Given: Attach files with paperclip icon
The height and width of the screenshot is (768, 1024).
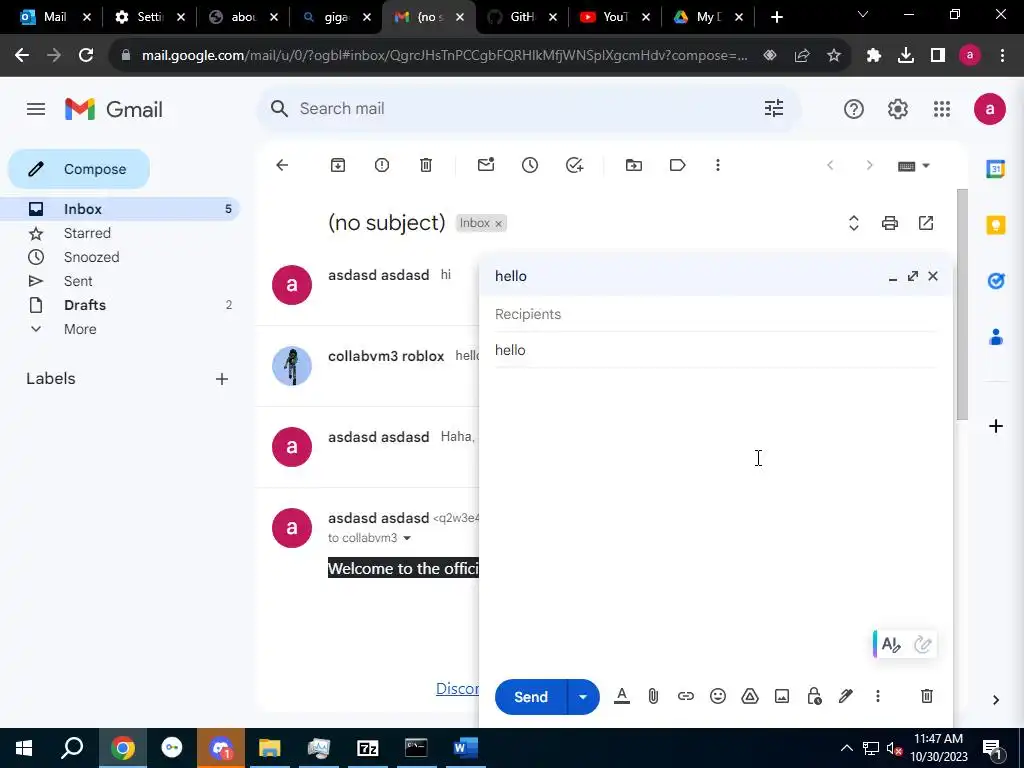Looking at the screenshot, I should pyautogui.click(x=653, y=696).
